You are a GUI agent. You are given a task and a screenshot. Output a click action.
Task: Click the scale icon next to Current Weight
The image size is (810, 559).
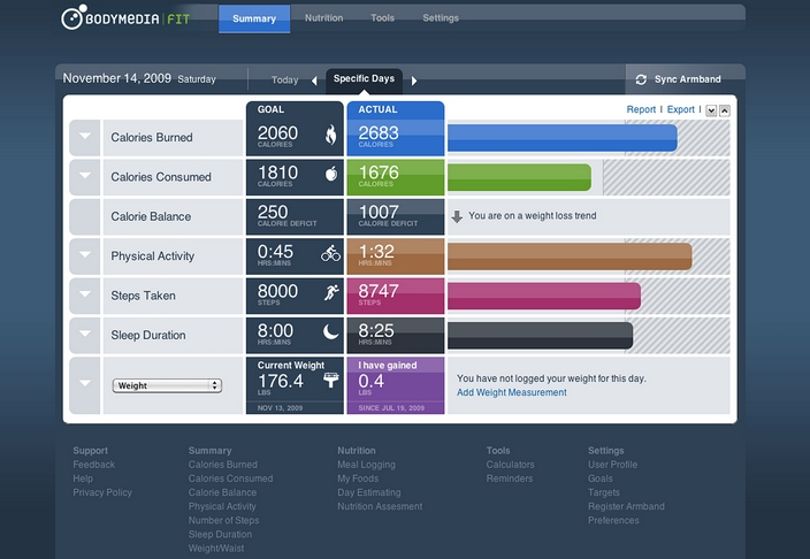[331, 380]
